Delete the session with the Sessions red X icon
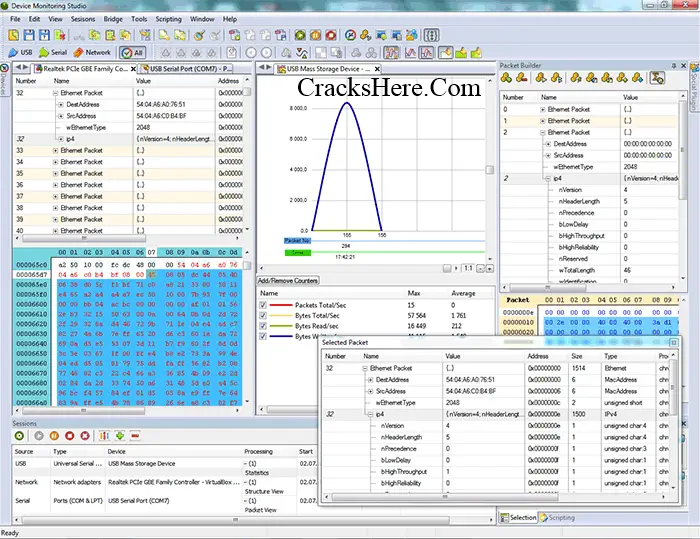This screenshot has width=700, height=539. point(85,436)
